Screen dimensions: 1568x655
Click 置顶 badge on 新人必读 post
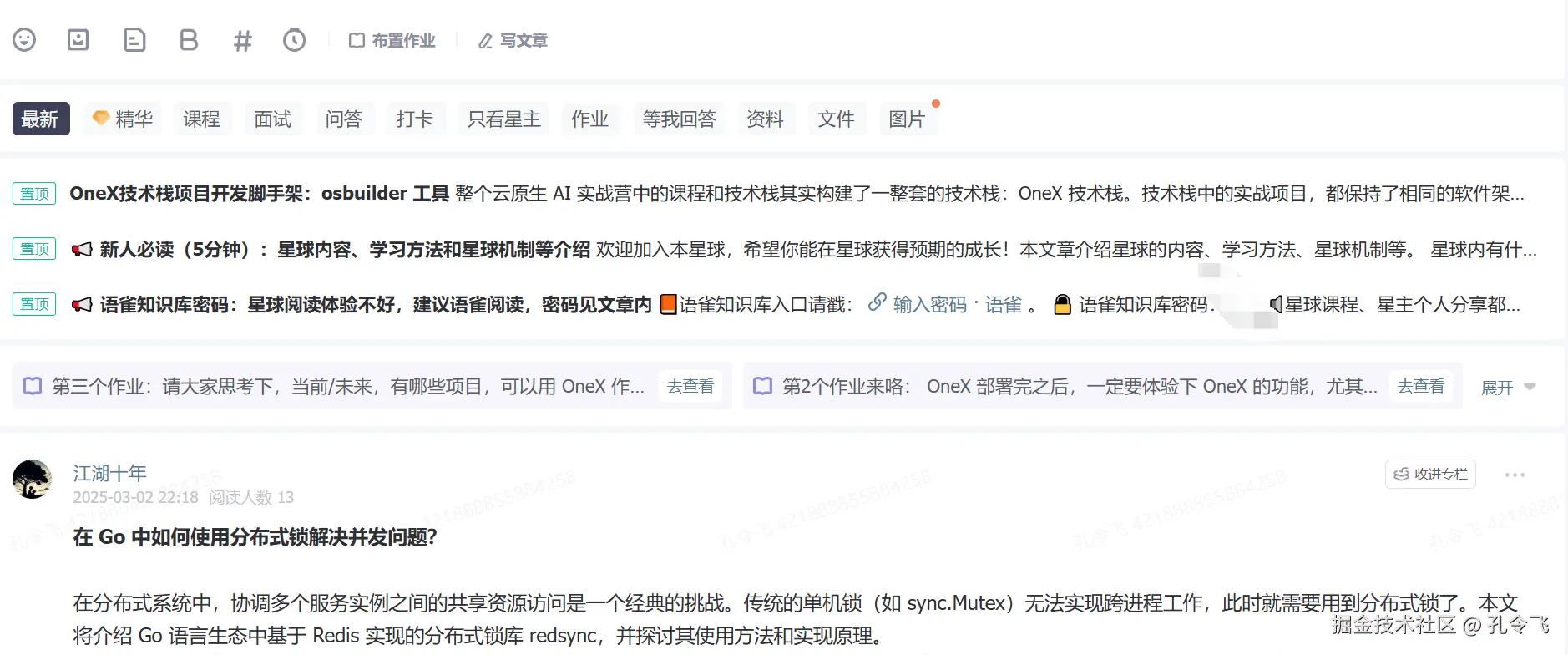(34, 249)
